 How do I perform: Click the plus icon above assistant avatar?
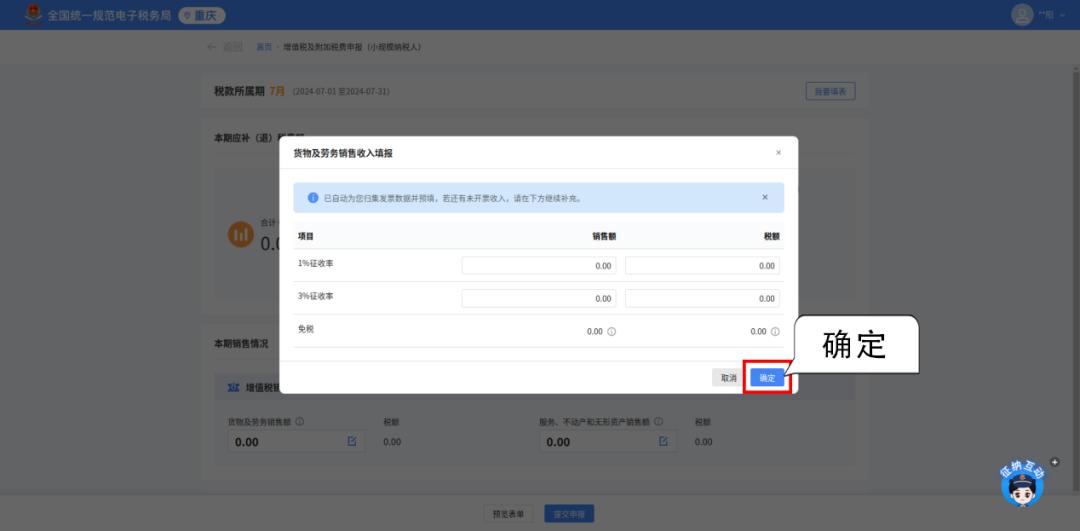tap(1054, 461)
